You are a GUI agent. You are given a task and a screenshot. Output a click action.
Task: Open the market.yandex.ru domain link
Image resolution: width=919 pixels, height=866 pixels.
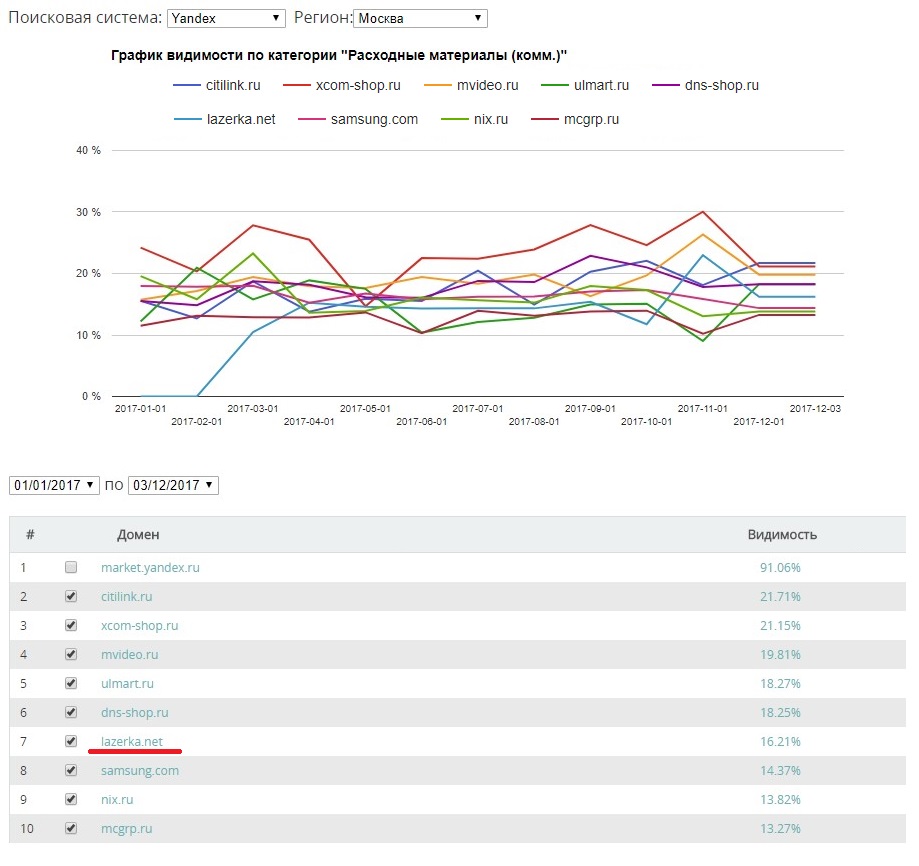tap(150, 567)
